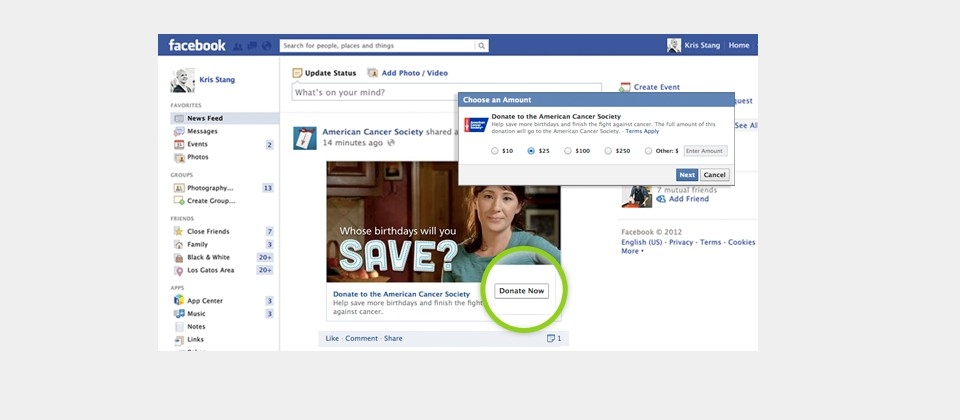This screenshot has height=420, width=960.
Task: Choose the $250 donation radio button
Action: click(608, 151)
